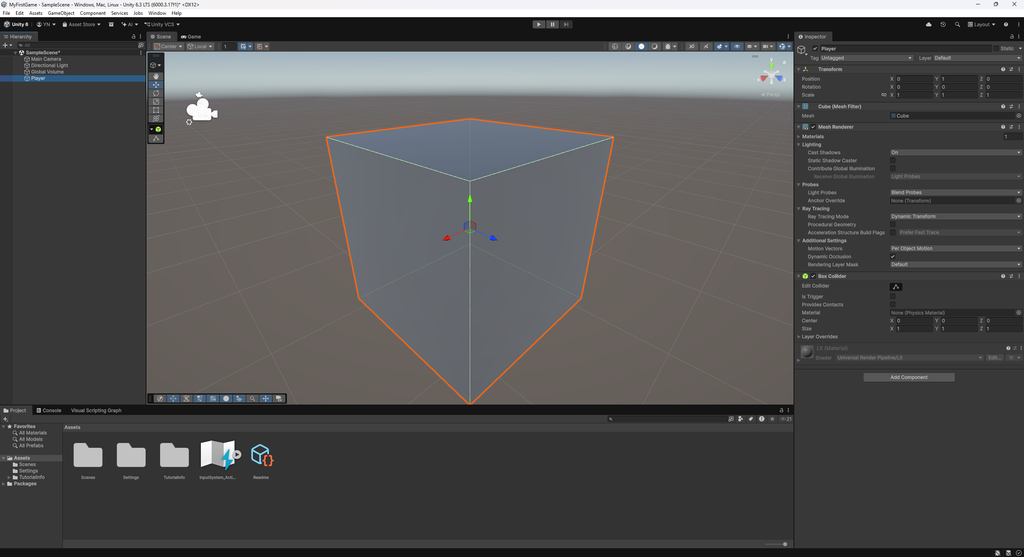This screenshot has height=557, width=1024.
Task: Open Rendering Layer Mask dropdown
Action: (x=955, y=264)
